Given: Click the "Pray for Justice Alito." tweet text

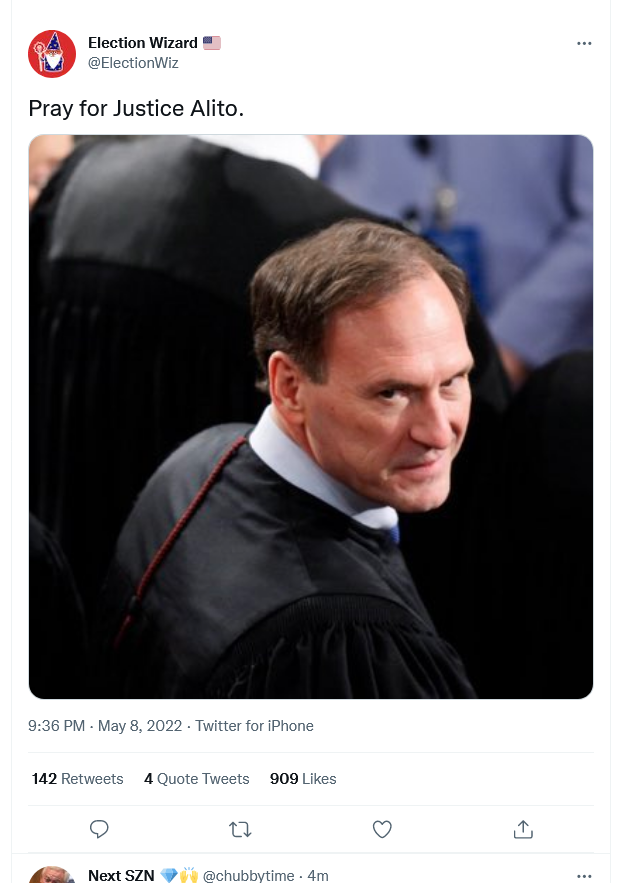Looking at the screenshot, I should (136, 107).
